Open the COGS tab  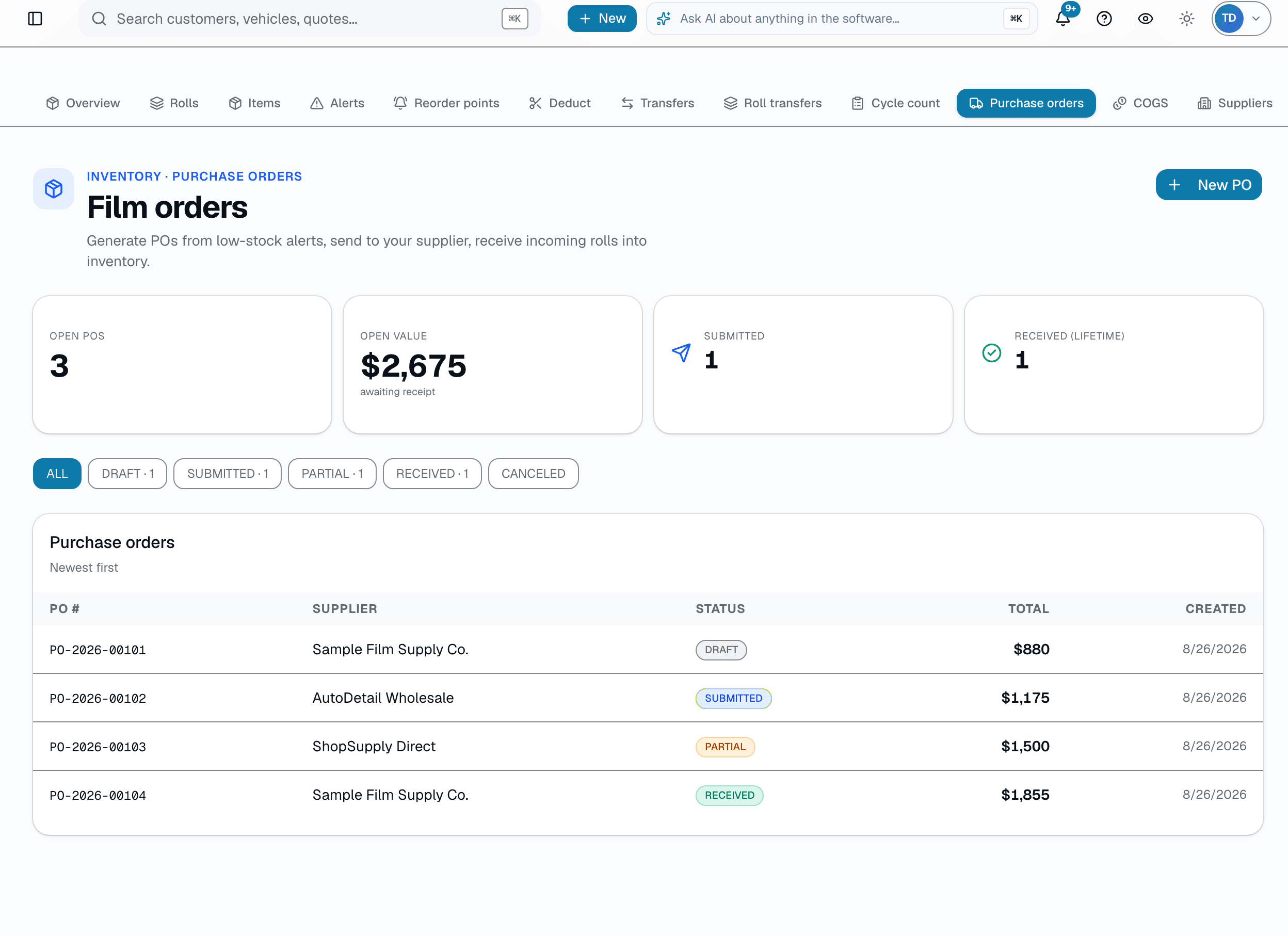(x=1140, y=103)
